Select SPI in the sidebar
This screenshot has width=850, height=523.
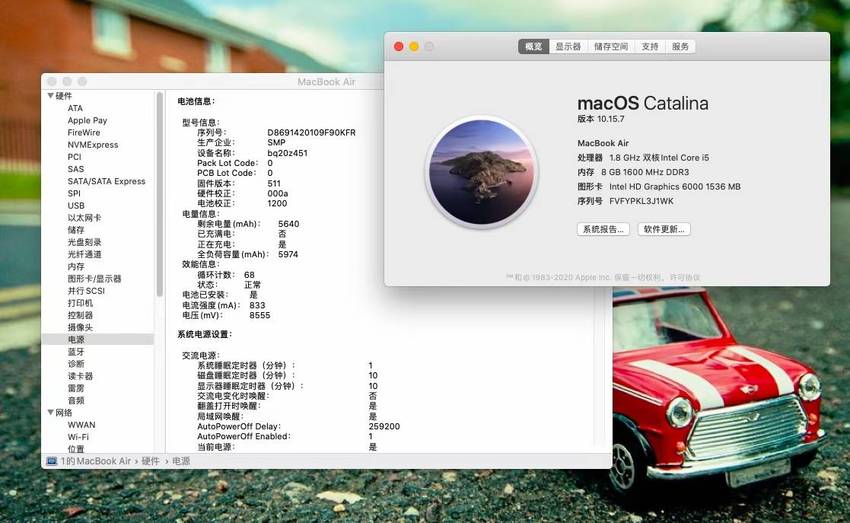74,193
